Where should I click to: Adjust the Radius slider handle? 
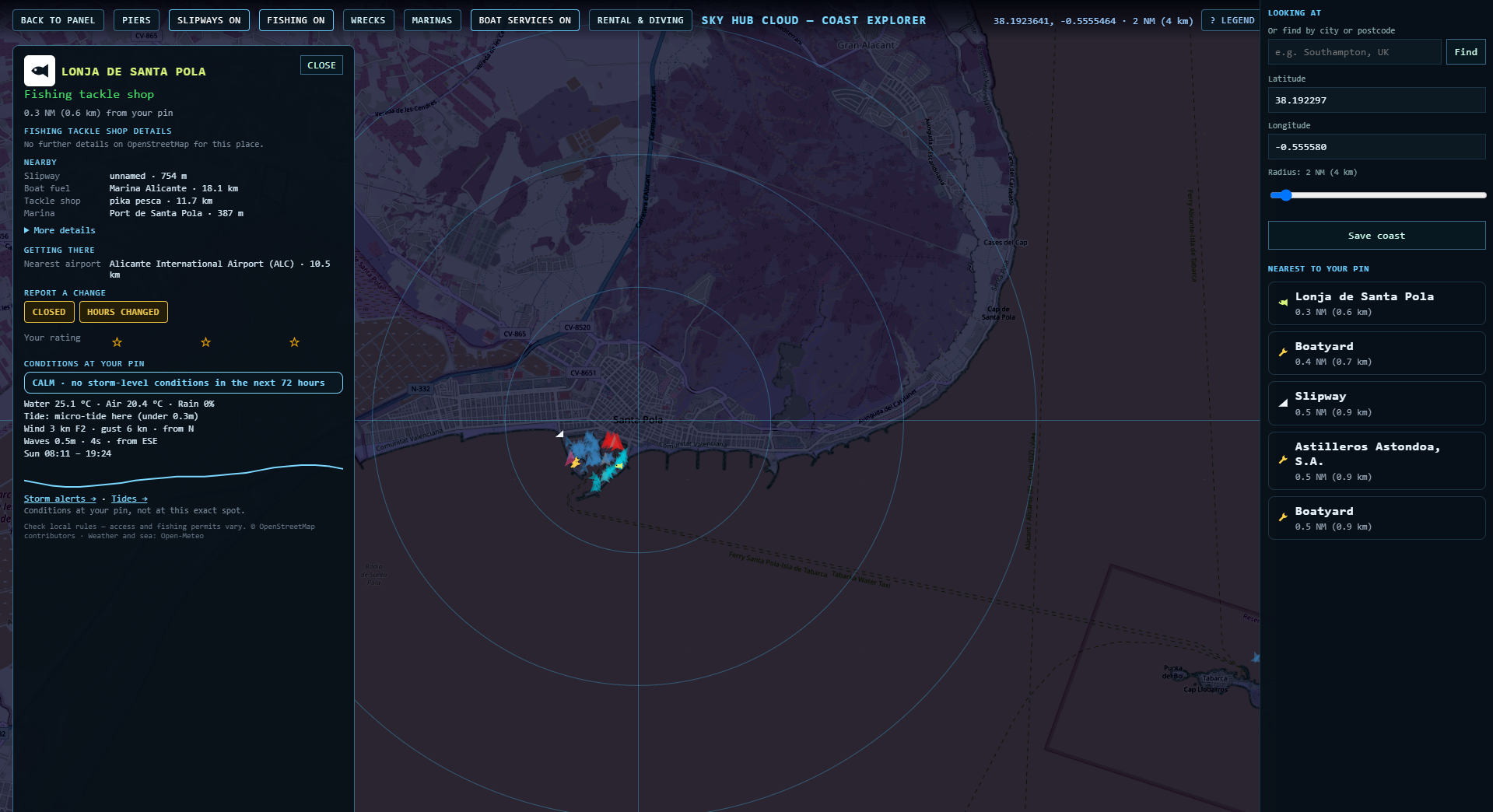point(1285,195)
